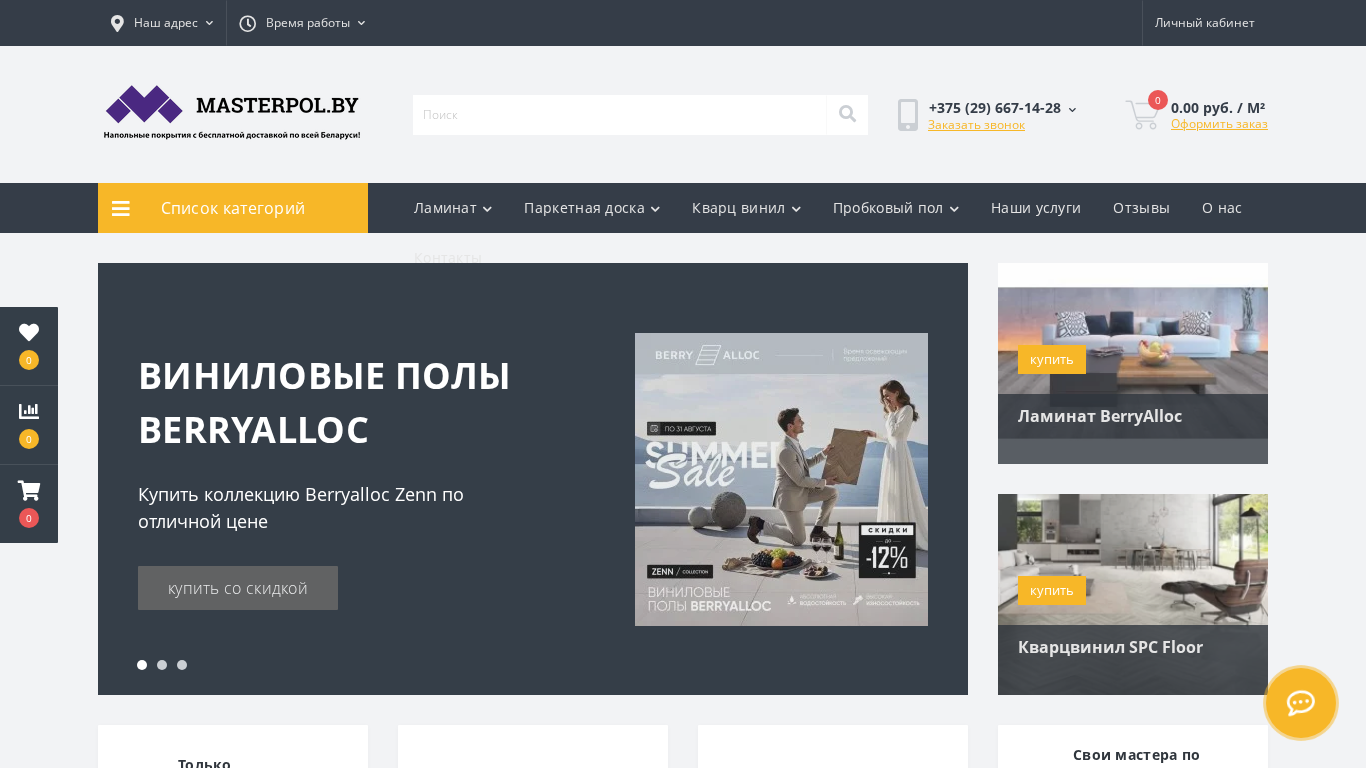The height and width of the screenshot is (768, 1366).
Task: Open the chat bubble widget
Action: coord(1301,703)
